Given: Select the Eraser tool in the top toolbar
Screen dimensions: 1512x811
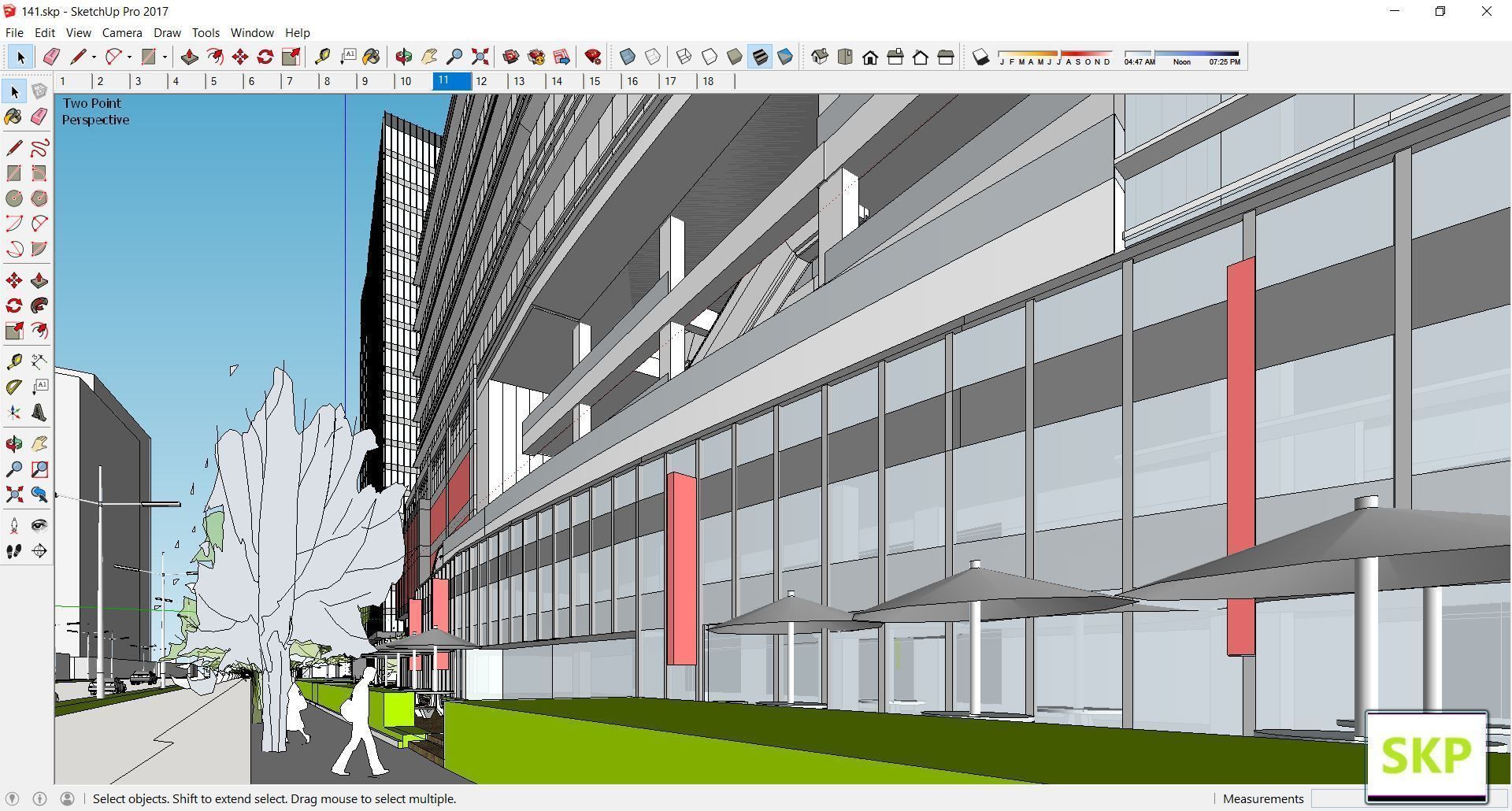Looking at the screenshot, I should click(51, 57).
